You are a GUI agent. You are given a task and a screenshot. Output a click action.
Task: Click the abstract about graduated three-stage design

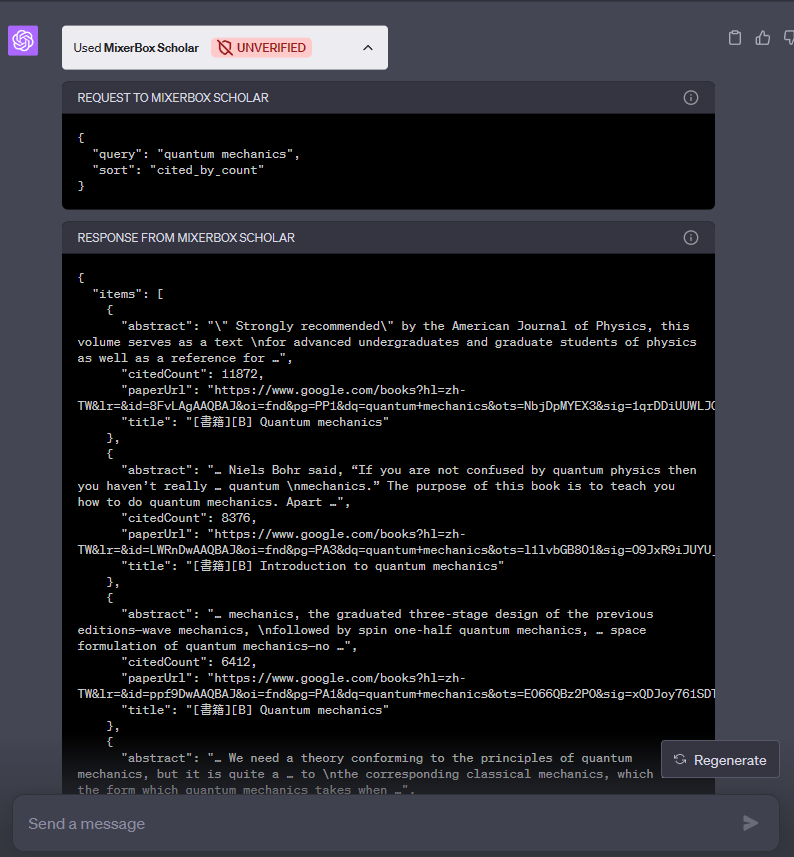coord(365,630)
